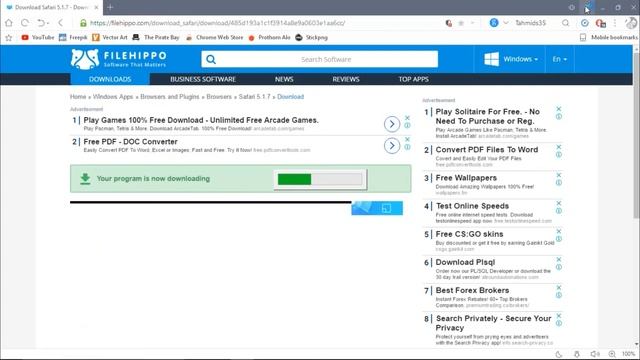Image resolution: width=640 pixels, height=360 pixels.
Task: Click the FileHippo logo
Action: point(118,59)
